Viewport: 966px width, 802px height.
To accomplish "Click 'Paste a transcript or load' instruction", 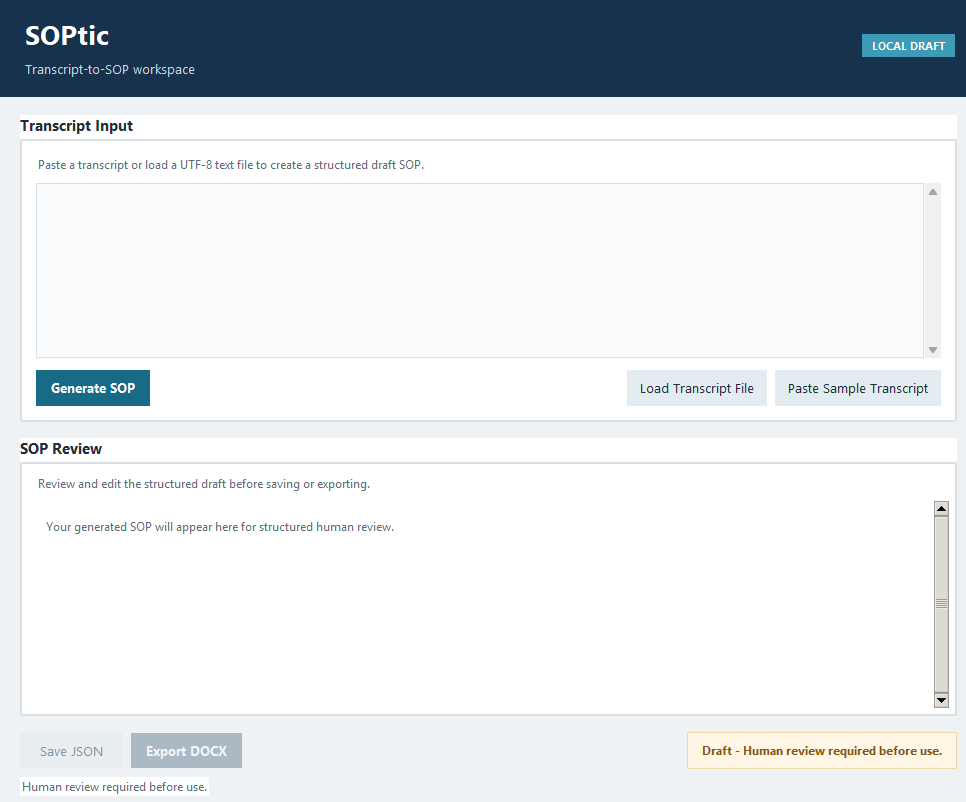I will coord(231,165).
